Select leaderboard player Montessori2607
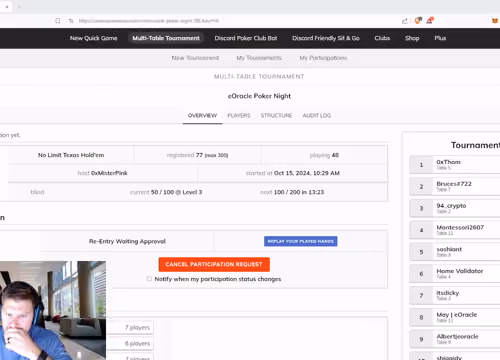The image size is (500, 360). [455, 230]
